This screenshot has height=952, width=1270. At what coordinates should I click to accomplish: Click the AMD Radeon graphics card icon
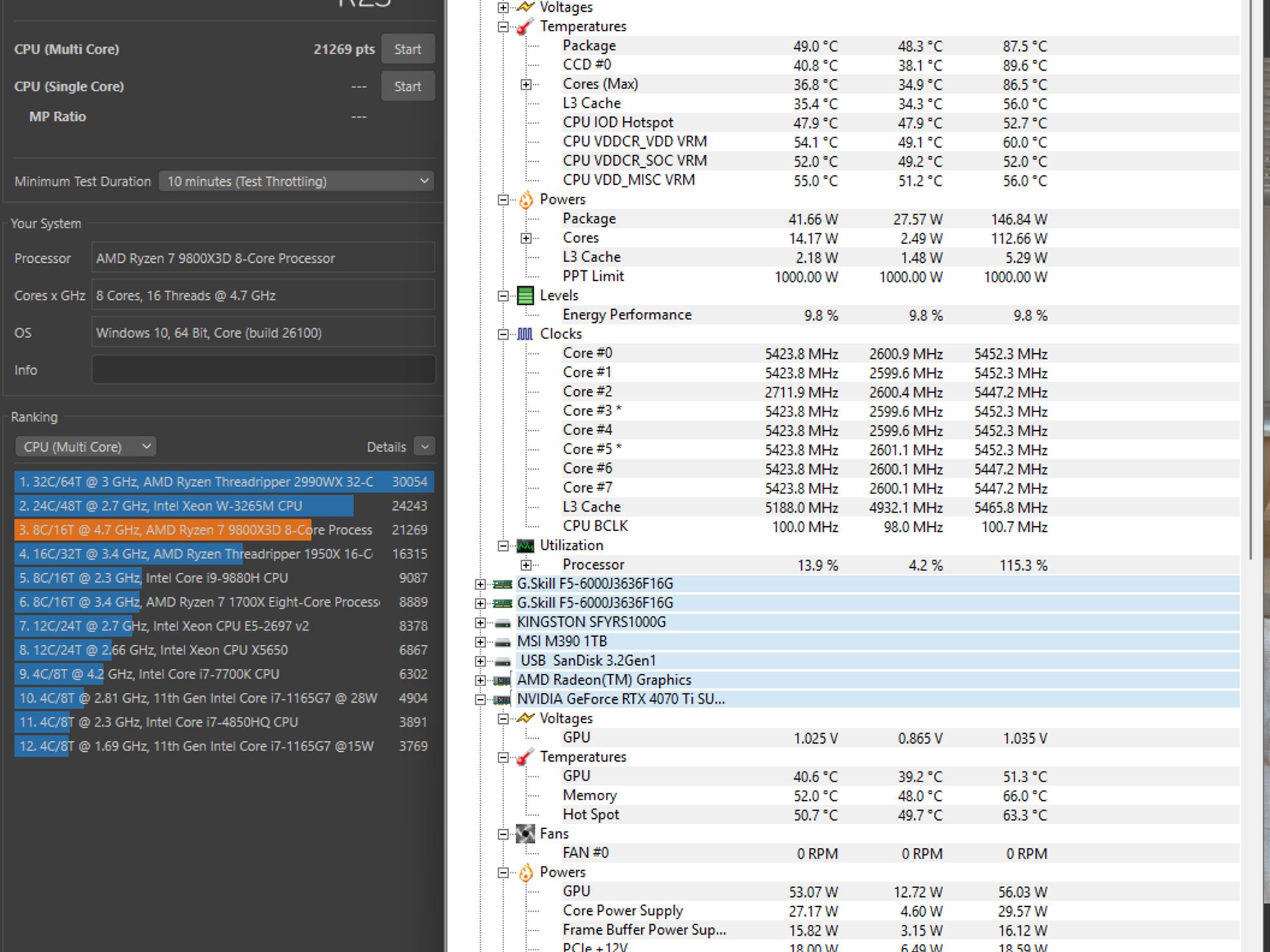(x=502, y=680)
